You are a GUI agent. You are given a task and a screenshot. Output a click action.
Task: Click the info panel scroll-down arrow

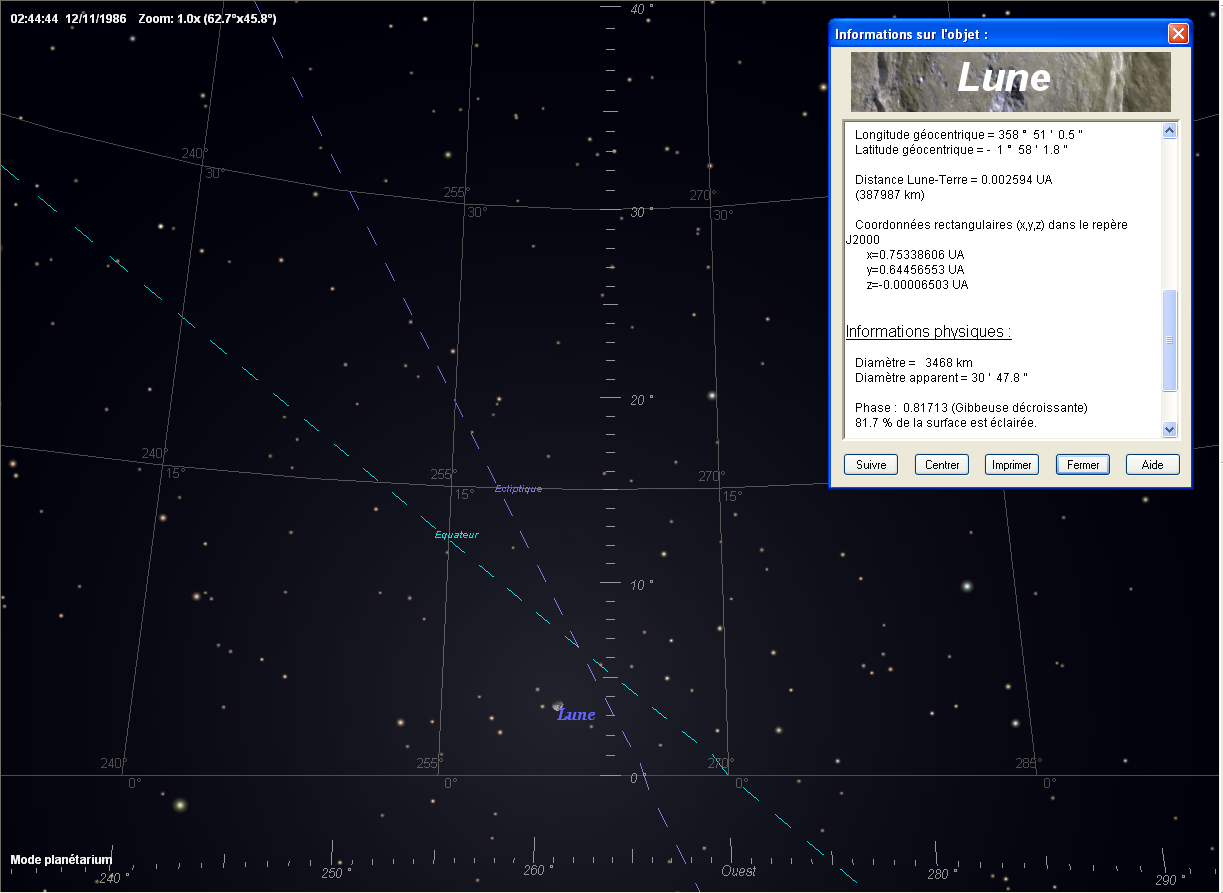click(x=1170, y=429)
